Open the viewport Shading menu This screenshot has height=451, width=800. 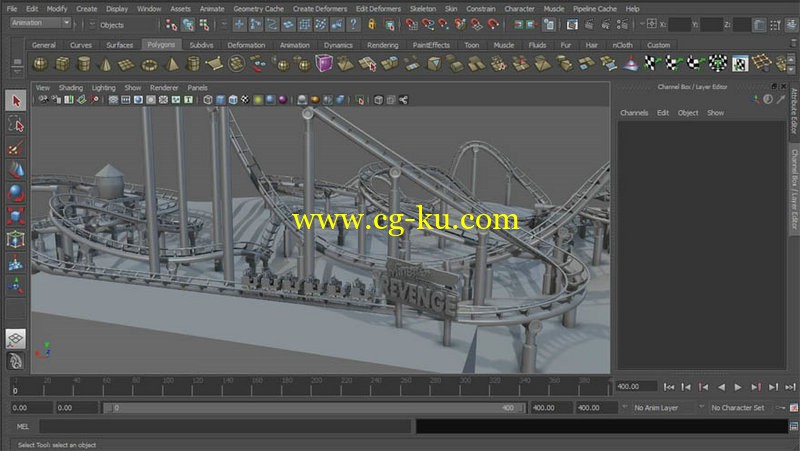tap(70, 88)
